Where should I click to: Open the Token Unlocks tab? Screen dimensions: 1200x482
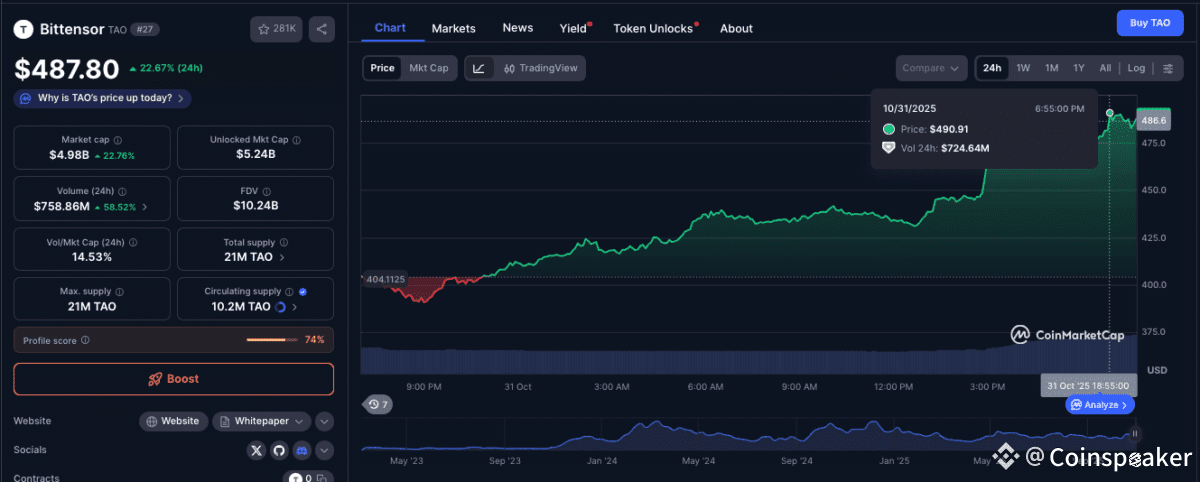(x=653, y=28)
